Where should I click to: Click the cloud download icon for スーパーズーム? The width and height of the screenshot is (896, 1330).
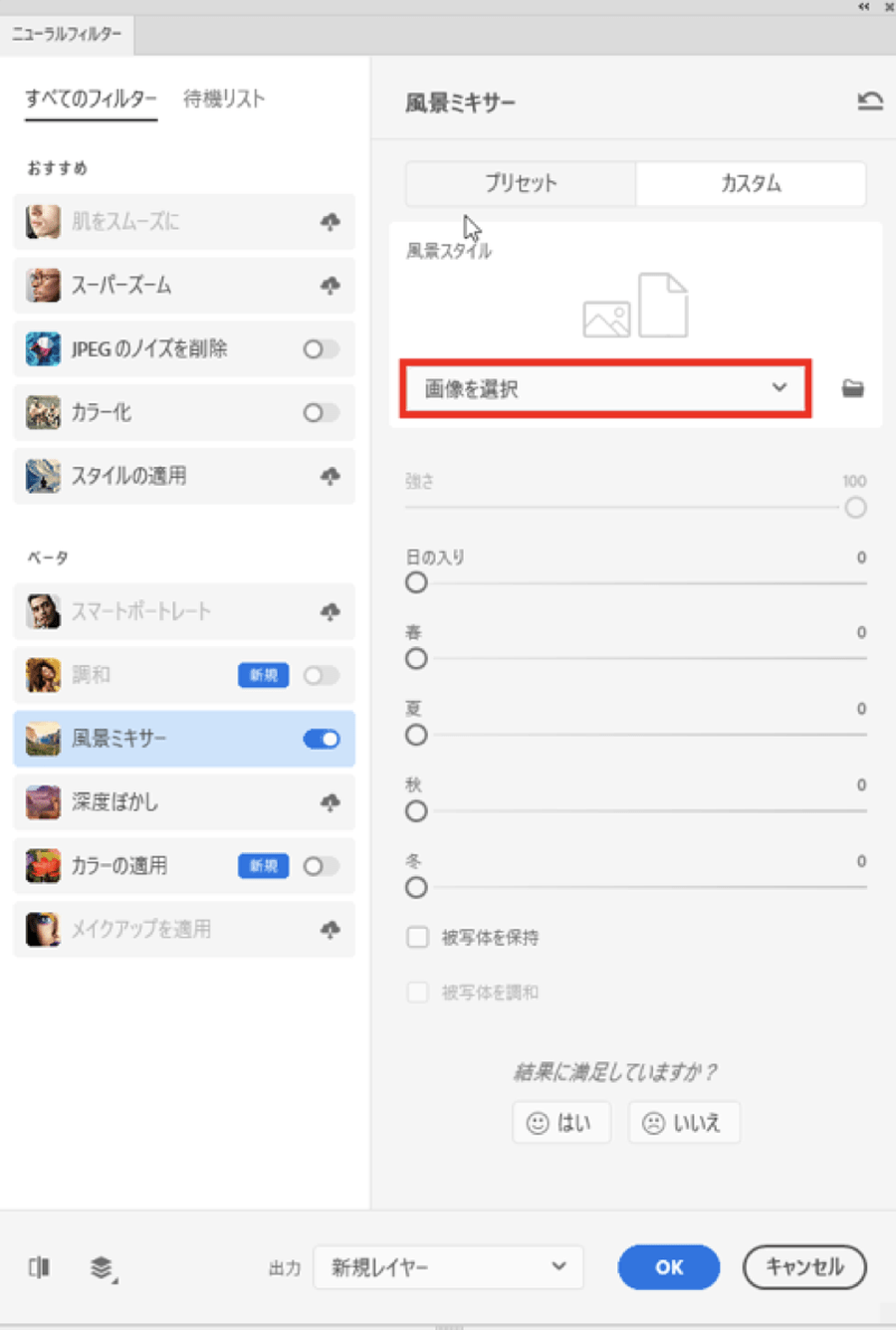click(330, 286)
